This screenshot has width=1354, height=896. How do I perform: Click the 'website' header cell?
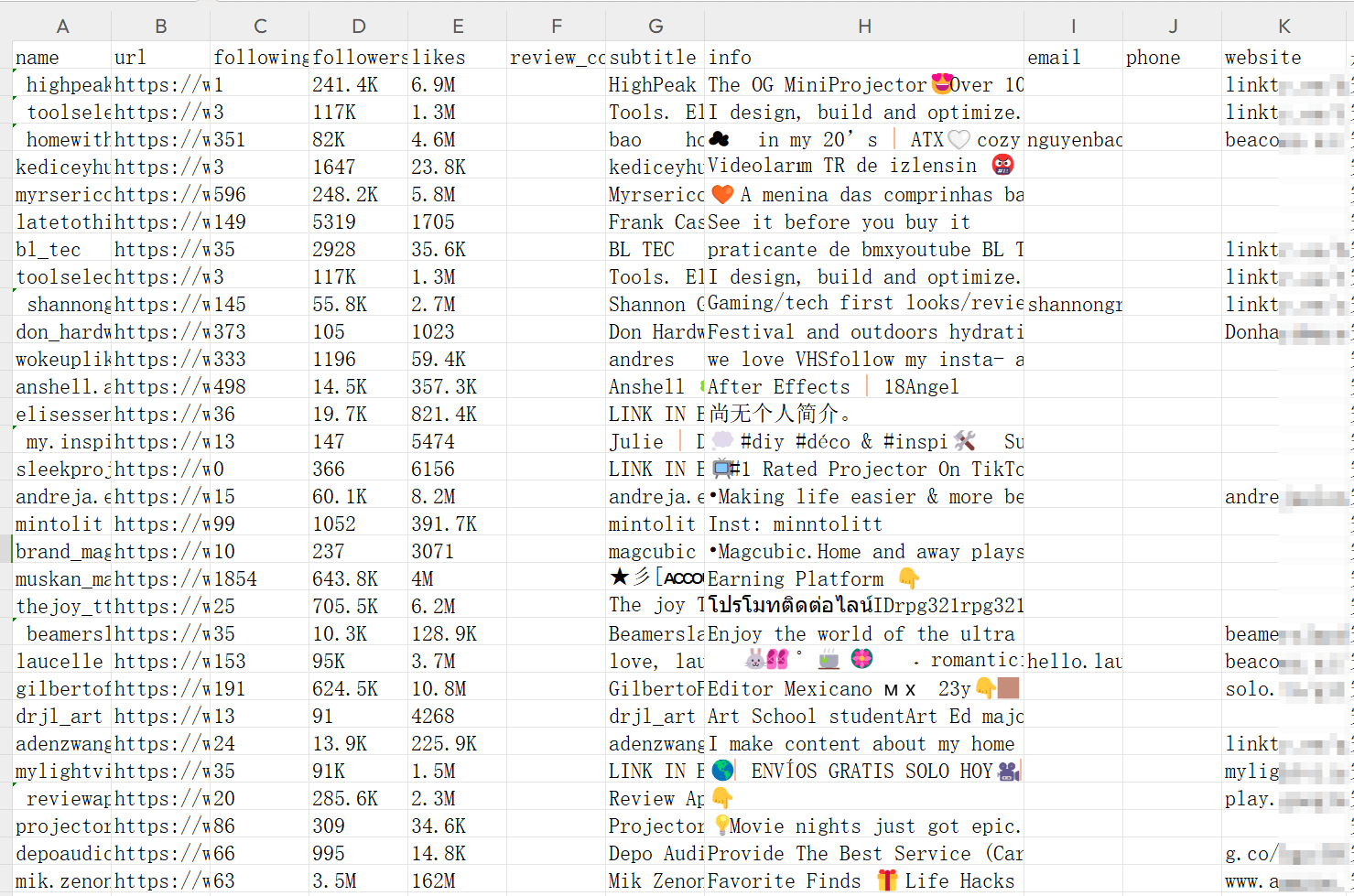click(x=1284, y=57)
